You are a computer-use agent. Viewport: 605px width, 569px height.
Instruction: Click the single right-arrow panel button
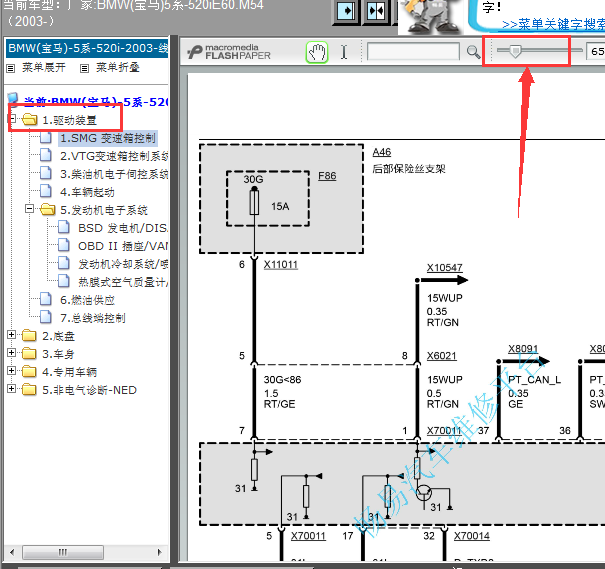tap(346, 11)
